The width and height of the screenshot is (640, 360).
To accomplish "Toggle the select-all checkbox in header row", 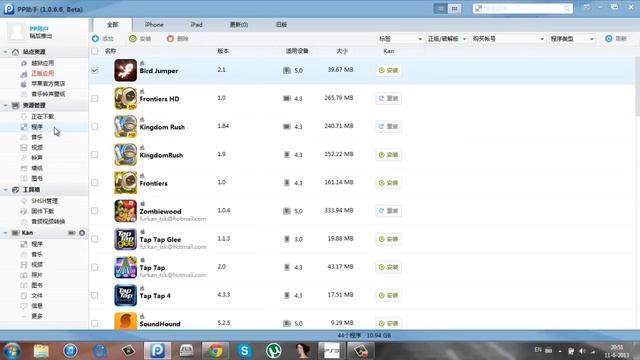I will 95,51.
